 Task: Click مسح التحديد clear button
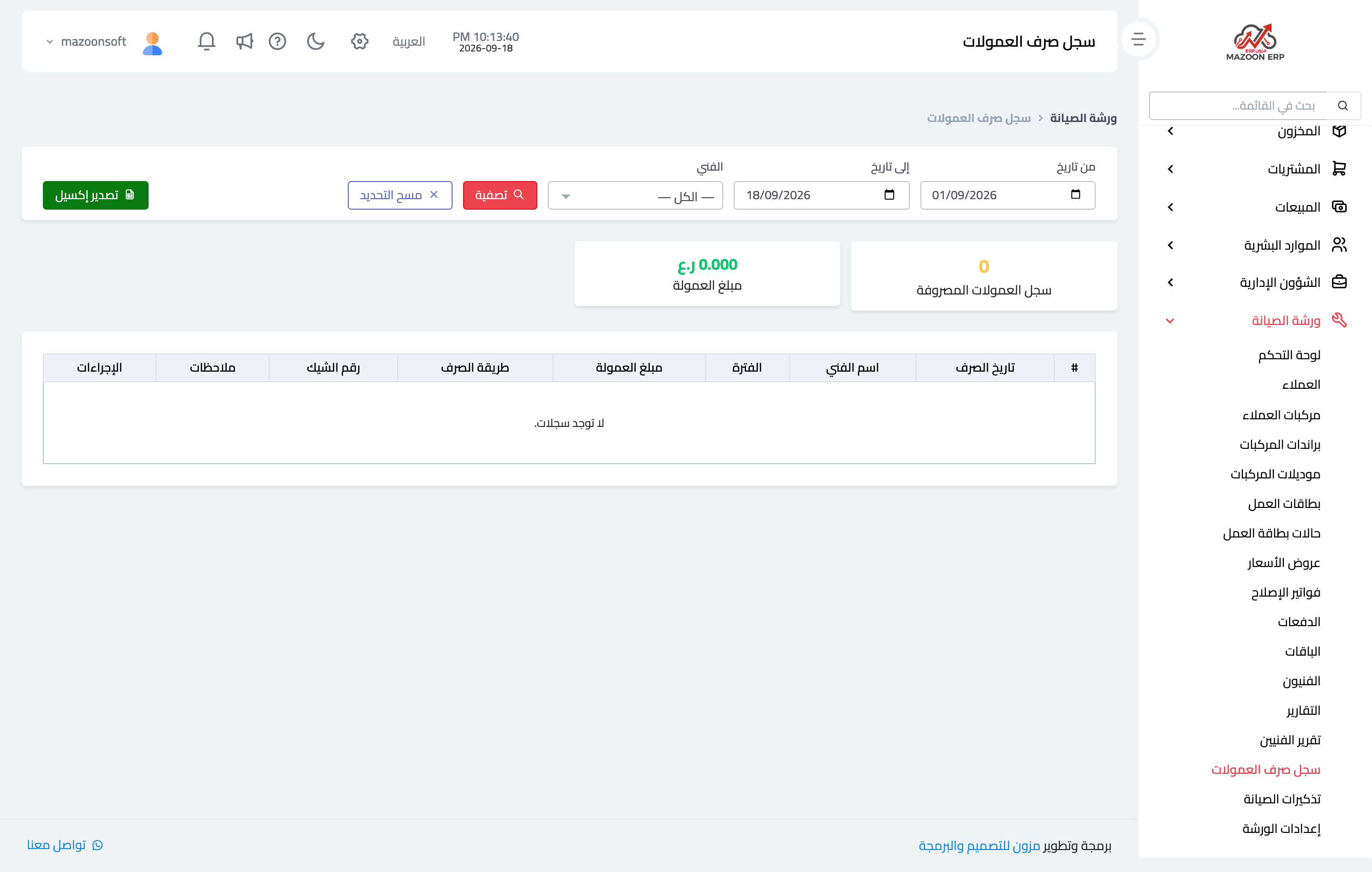click(399, 195)
